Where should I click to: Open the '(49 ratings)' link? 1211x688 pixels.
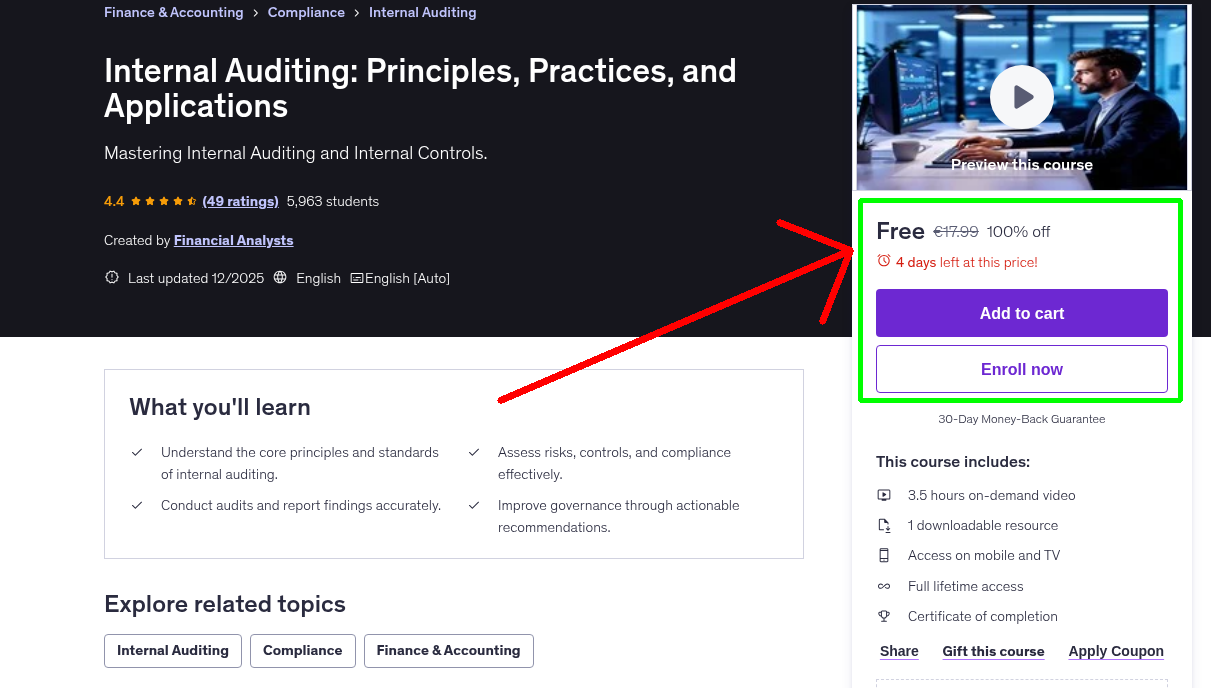240,200
